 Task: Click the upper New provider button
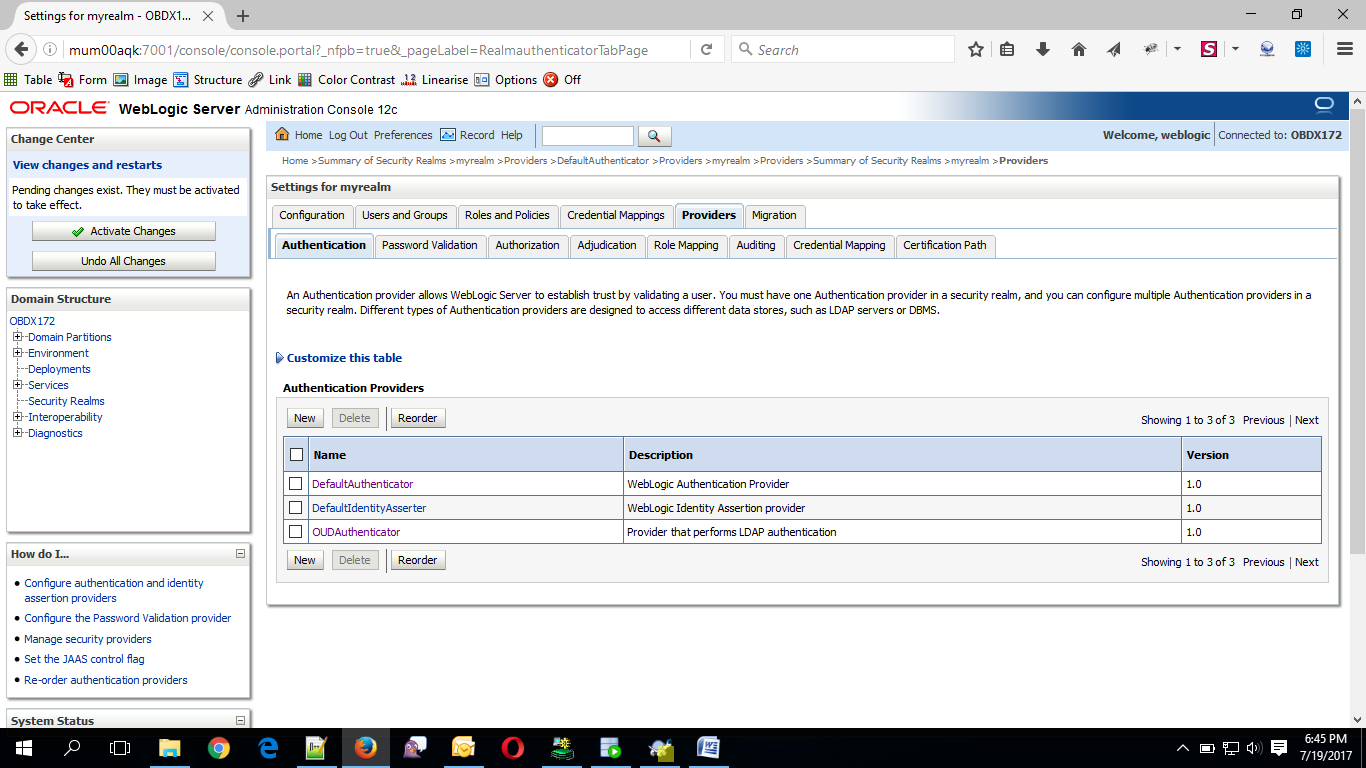coord(305,418)
